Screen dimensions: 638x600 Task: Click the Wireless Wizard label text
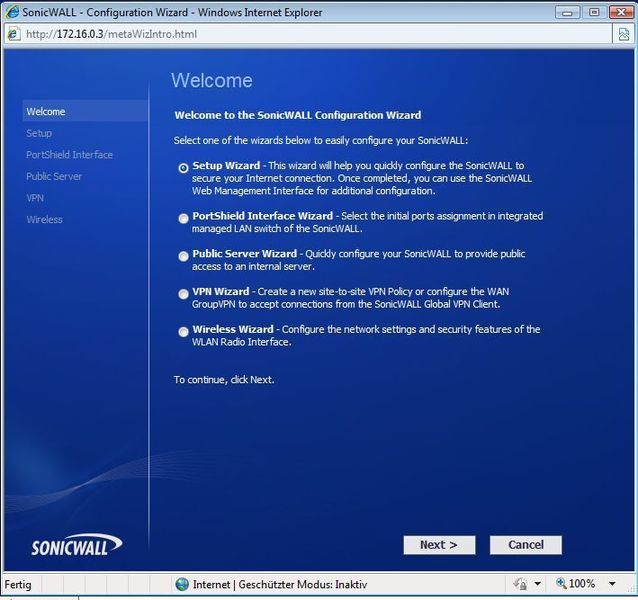pyautogui.click(x=233, y=329)
